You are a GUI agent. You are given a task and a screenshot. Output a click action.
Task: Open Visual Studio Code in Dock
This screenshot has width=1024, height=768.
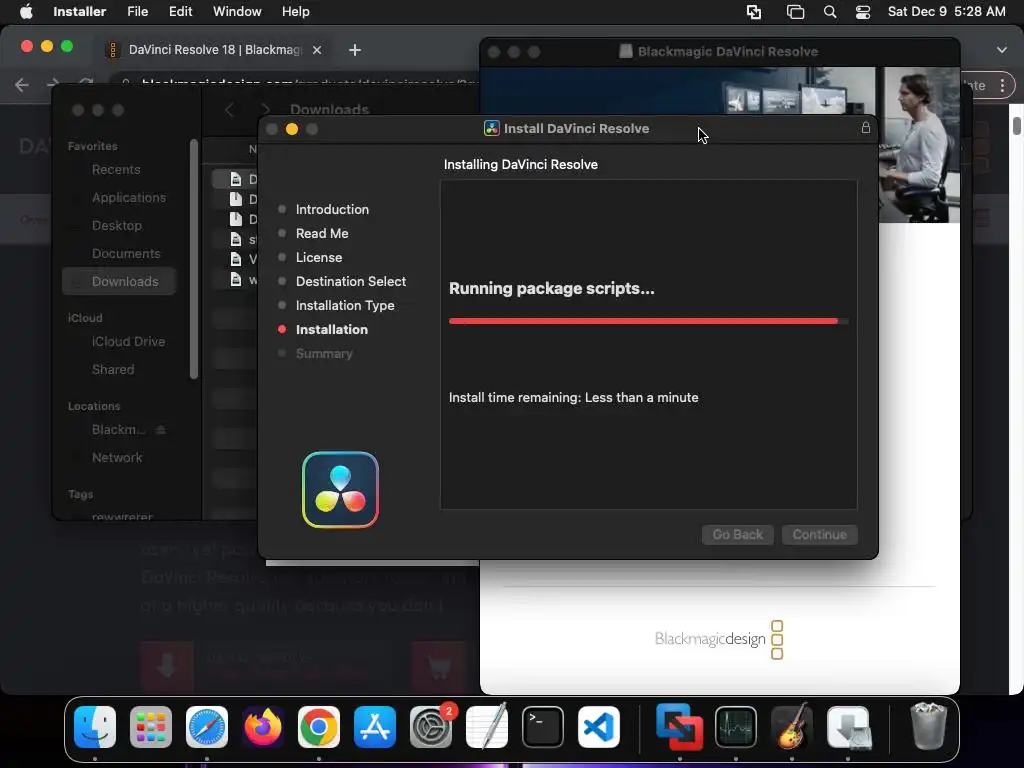pos(599,727)
